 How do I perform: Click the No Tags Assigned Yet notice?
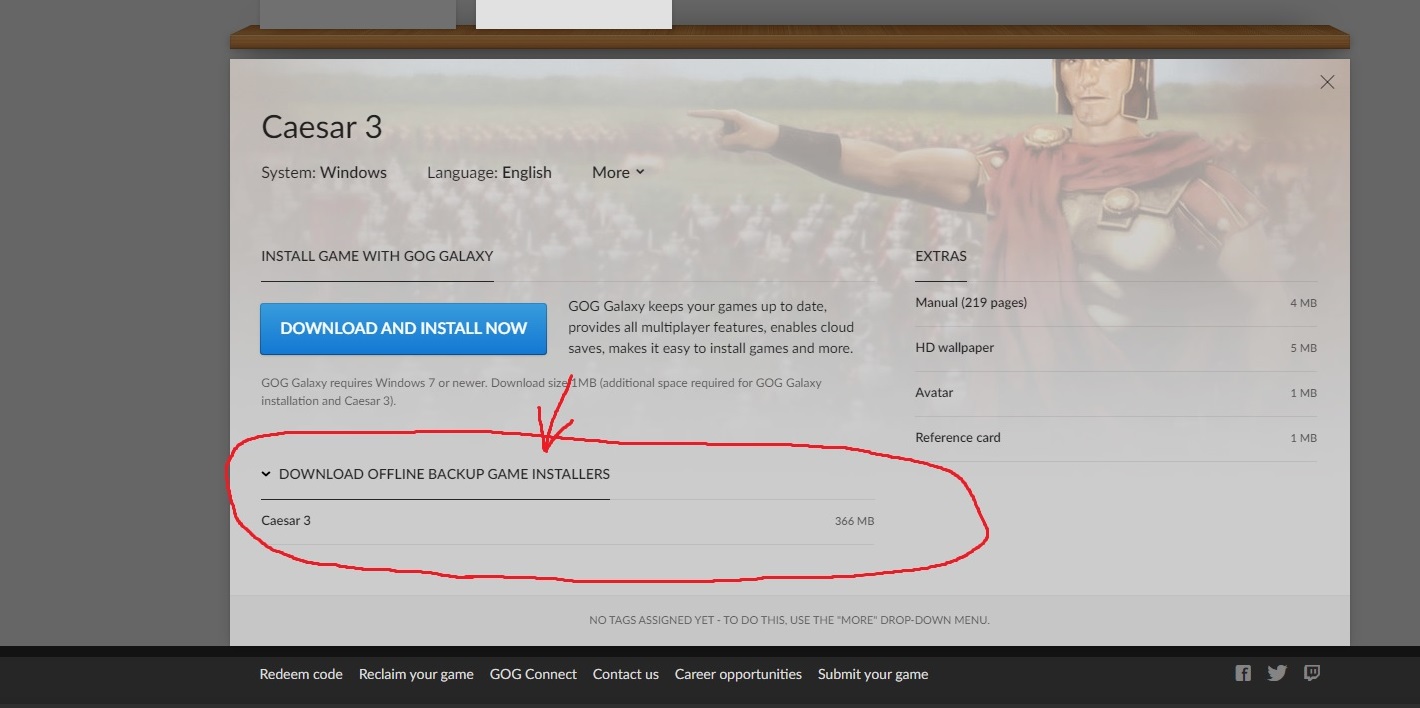pyautogui.click(x=789, y=620)
